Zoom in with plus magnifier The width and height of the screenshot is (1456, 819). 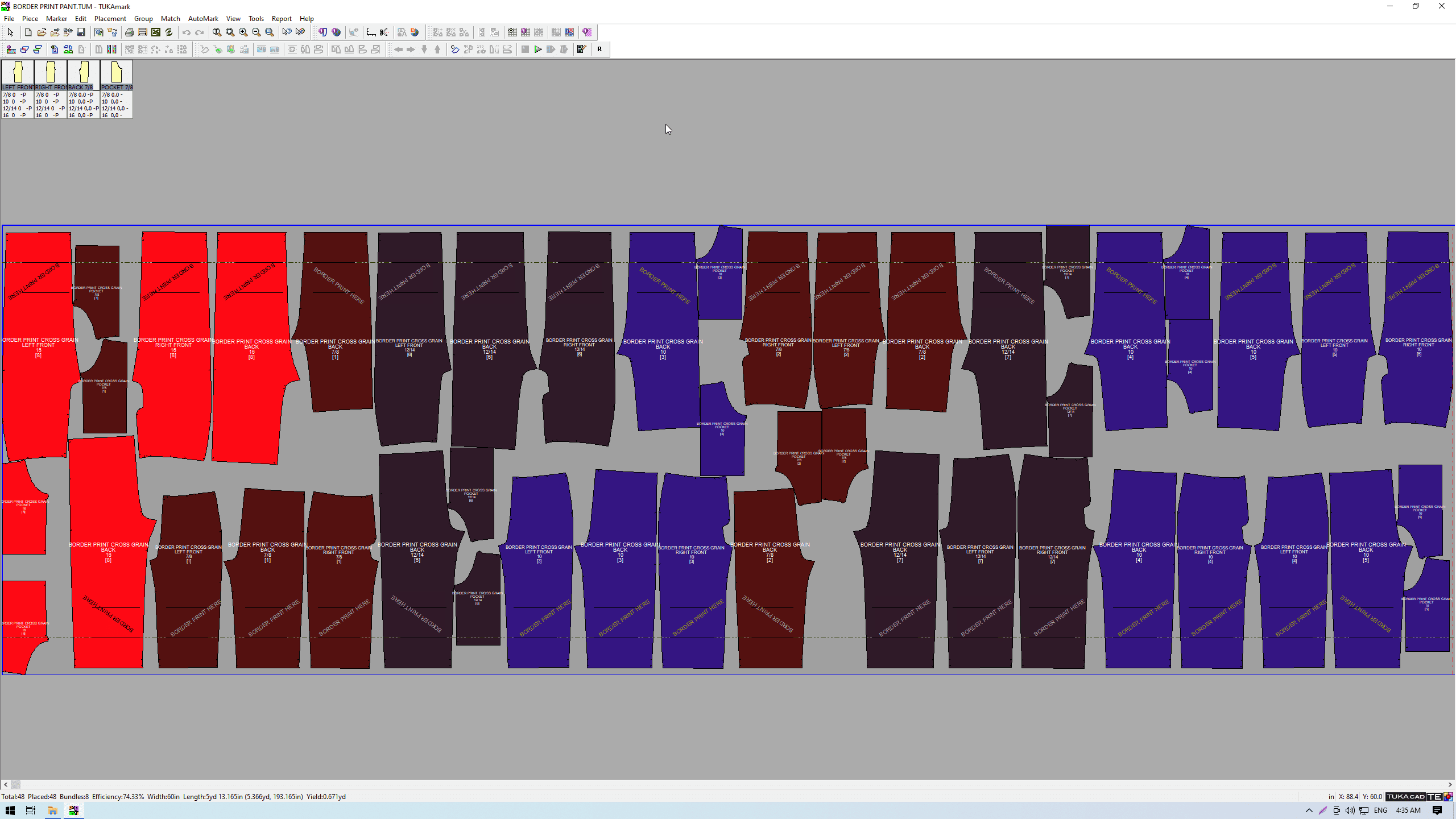coord(243,32)
